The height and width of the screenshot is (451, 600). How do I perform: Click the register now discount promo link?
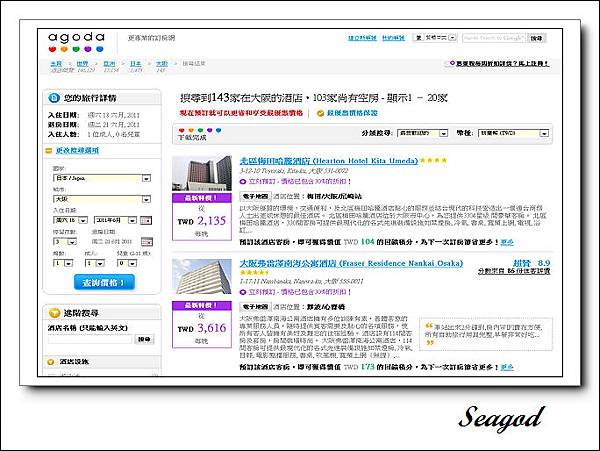click(502, 63)
